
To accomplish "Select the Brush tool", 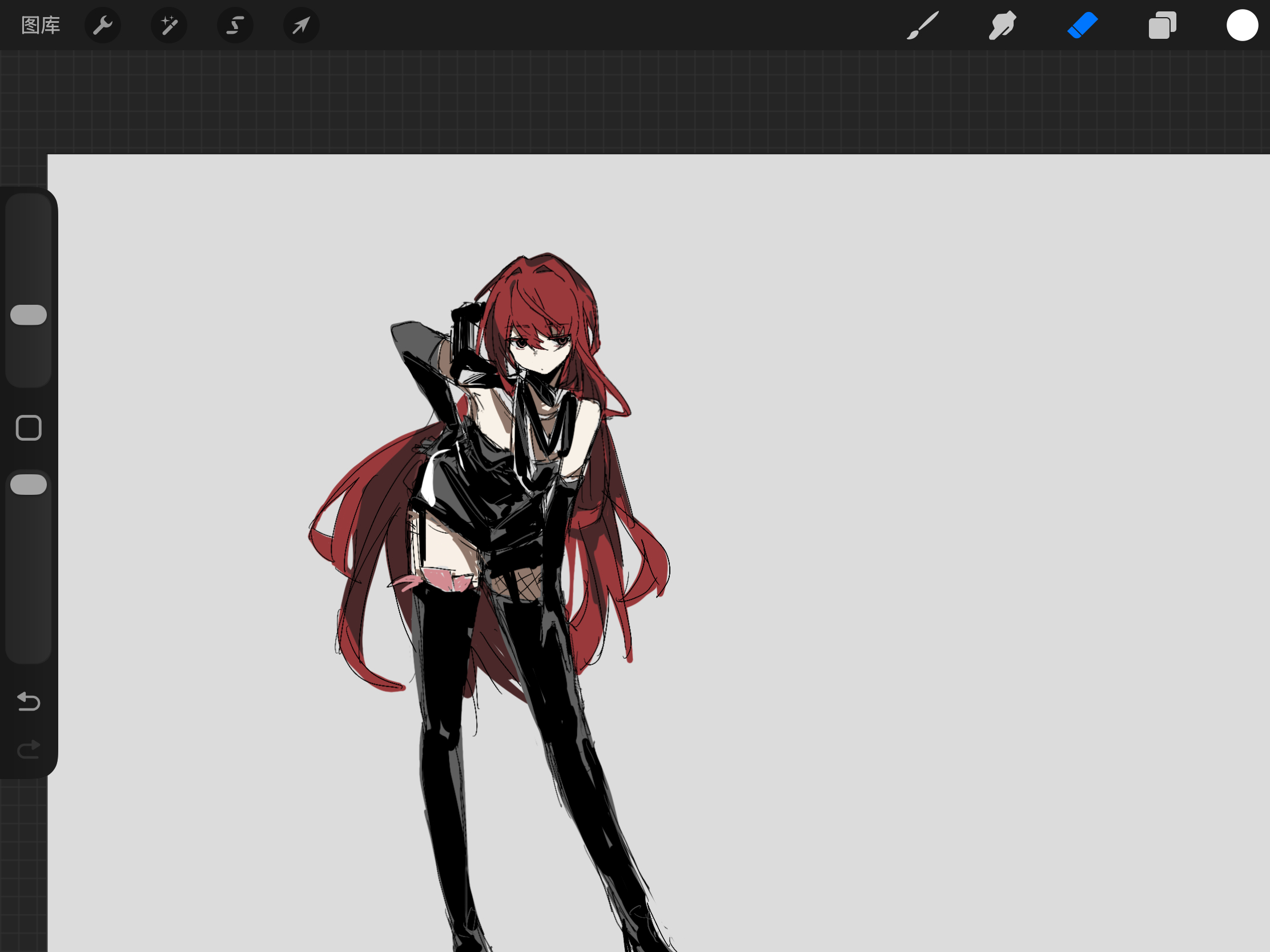I will (x=923, y=25).
